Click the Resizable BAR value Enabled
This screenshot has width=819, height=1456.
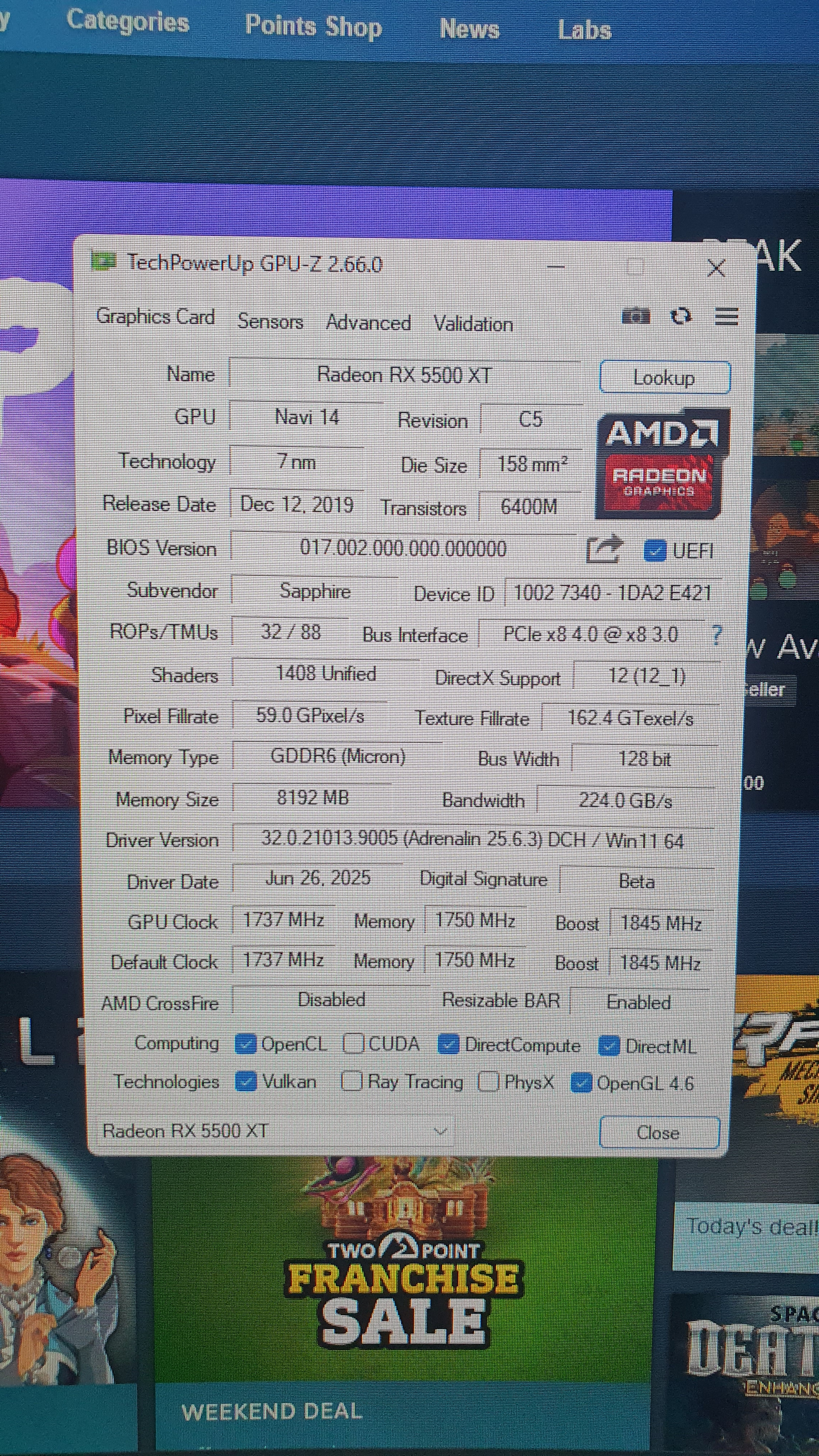[639, 1003]
